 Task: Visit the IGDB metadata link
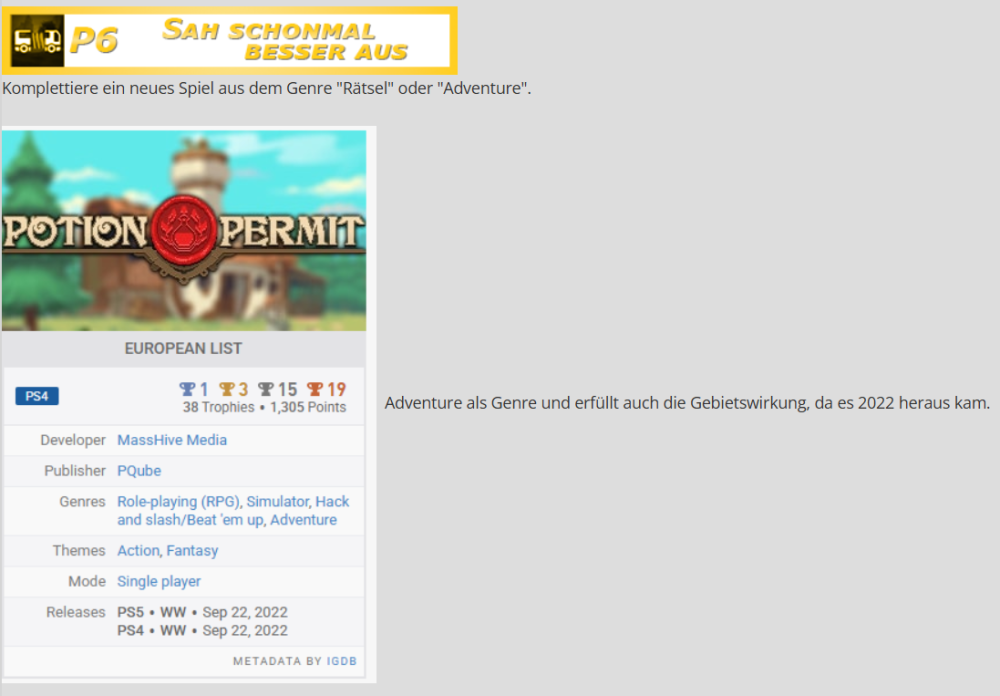click(342, 661)
